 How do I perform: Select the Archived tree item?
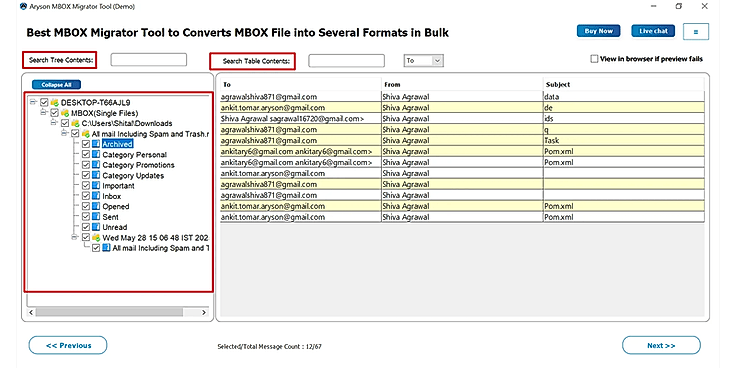(117, 144)
